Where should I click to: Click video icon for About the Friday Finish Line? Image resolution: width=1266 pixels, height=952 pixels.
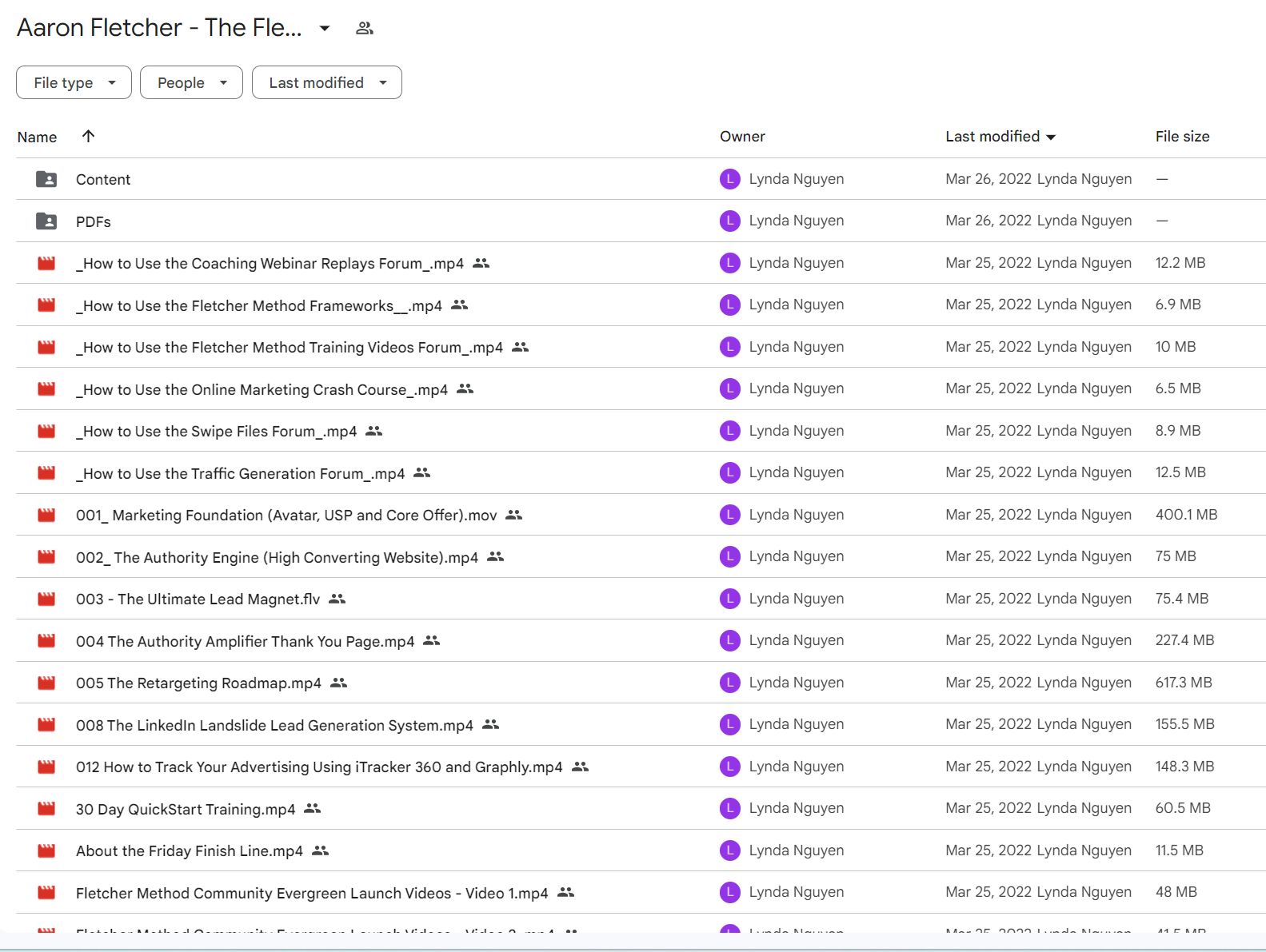coord(46,850)
